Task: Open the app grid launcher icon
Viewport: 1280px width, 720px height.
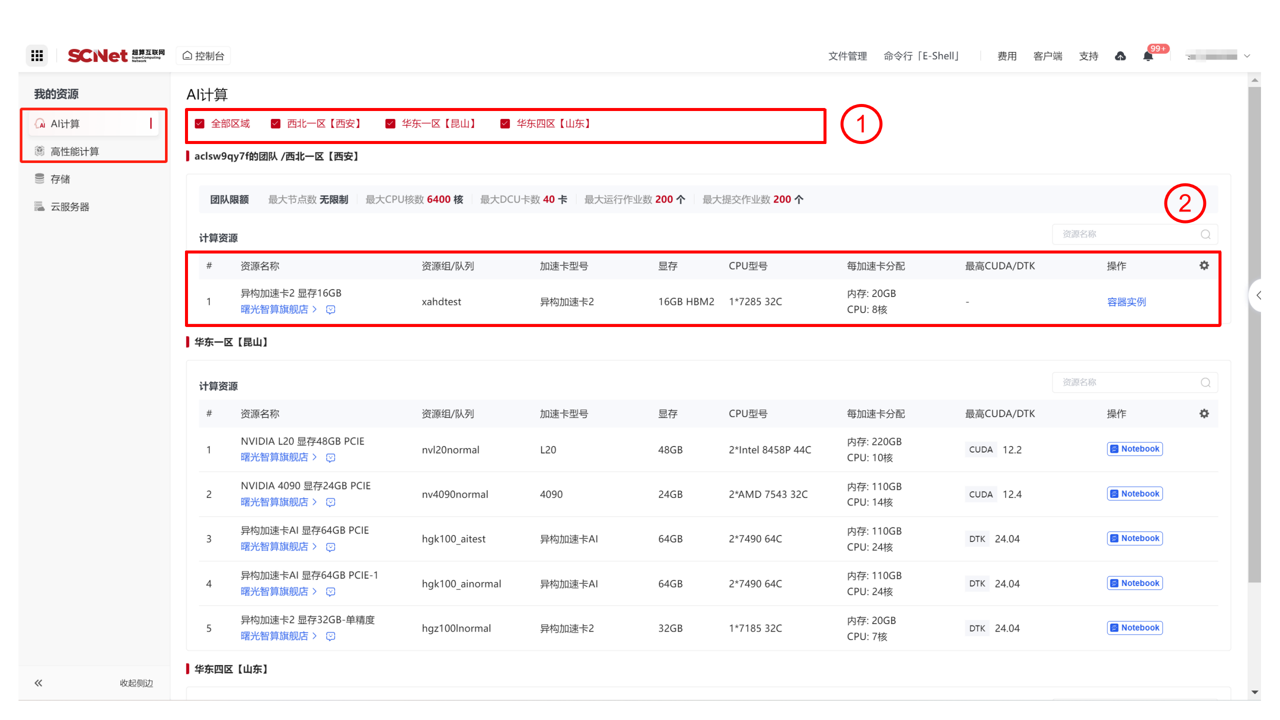Action: [37, 56]
